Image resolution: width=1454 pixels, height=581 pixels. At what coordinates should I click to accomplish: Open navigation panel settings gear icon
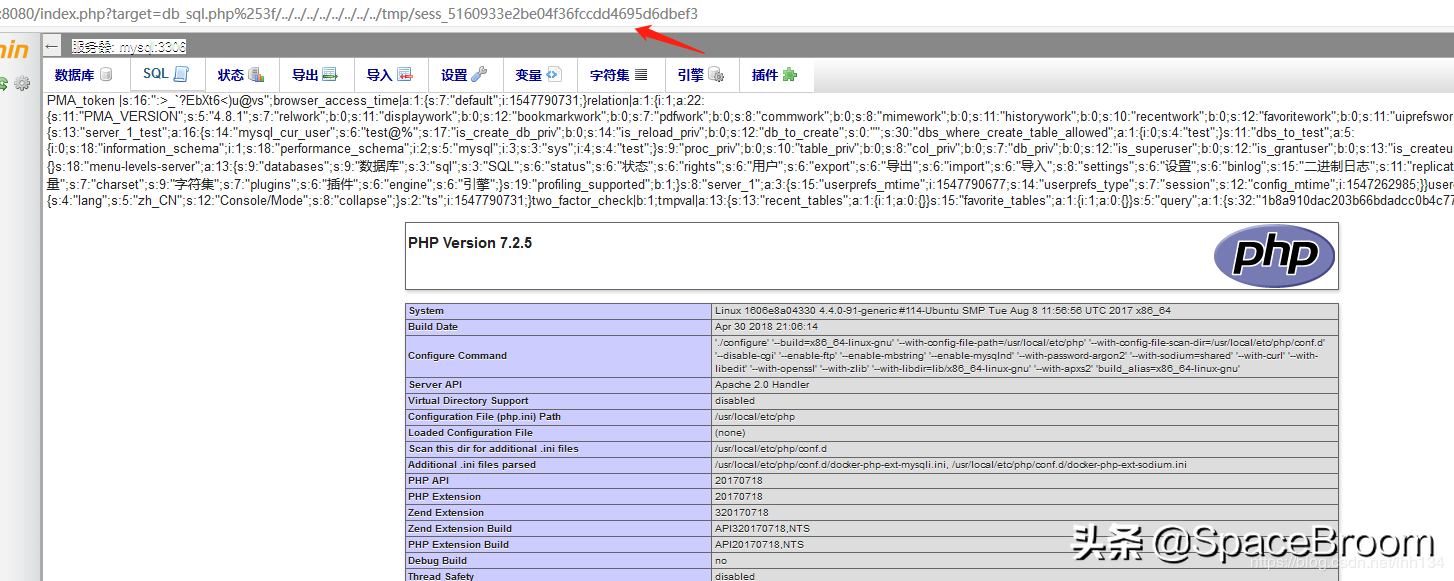(22, 84)
